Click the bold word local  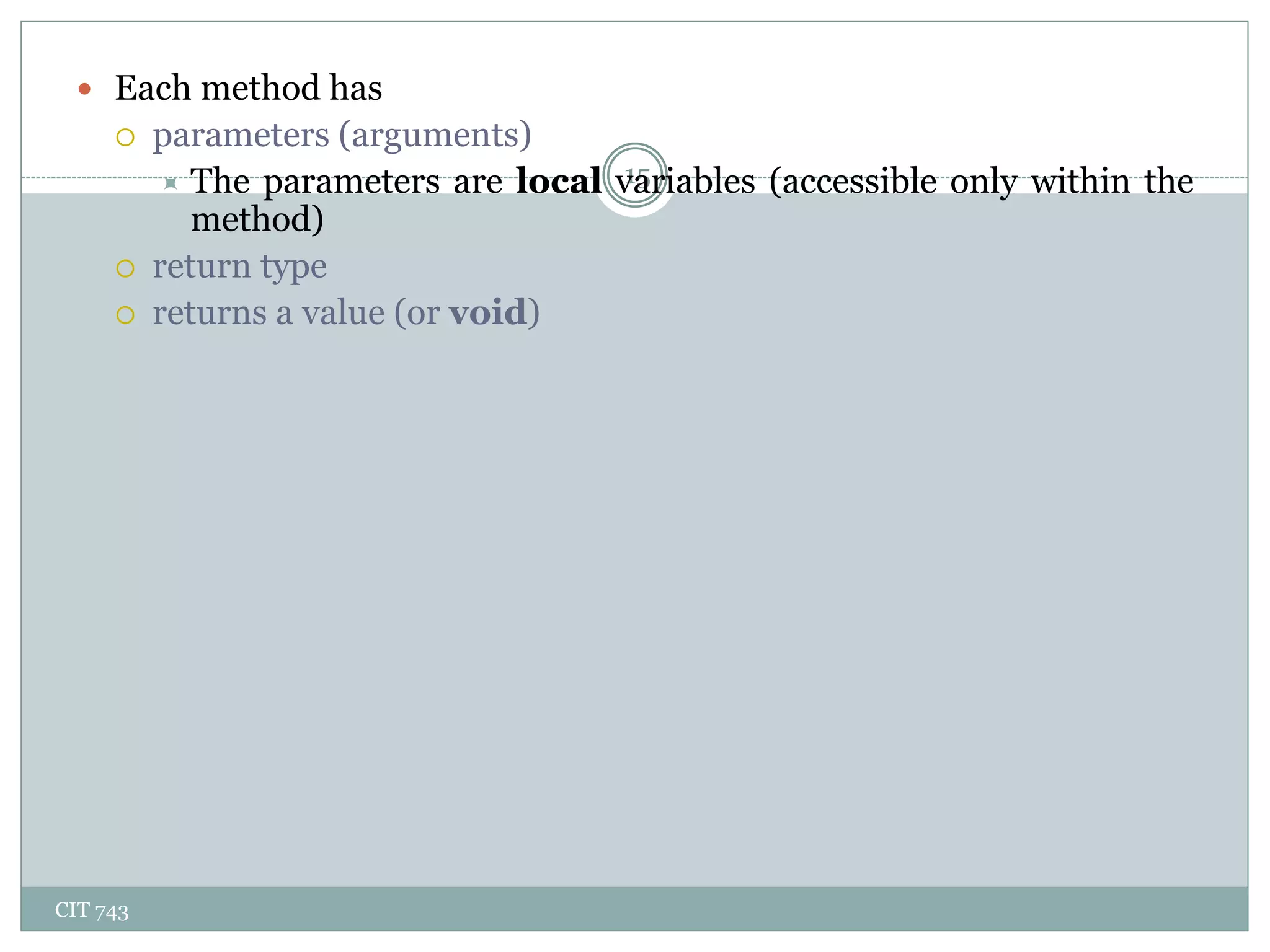pyautogui.click(x=558, y=181)
